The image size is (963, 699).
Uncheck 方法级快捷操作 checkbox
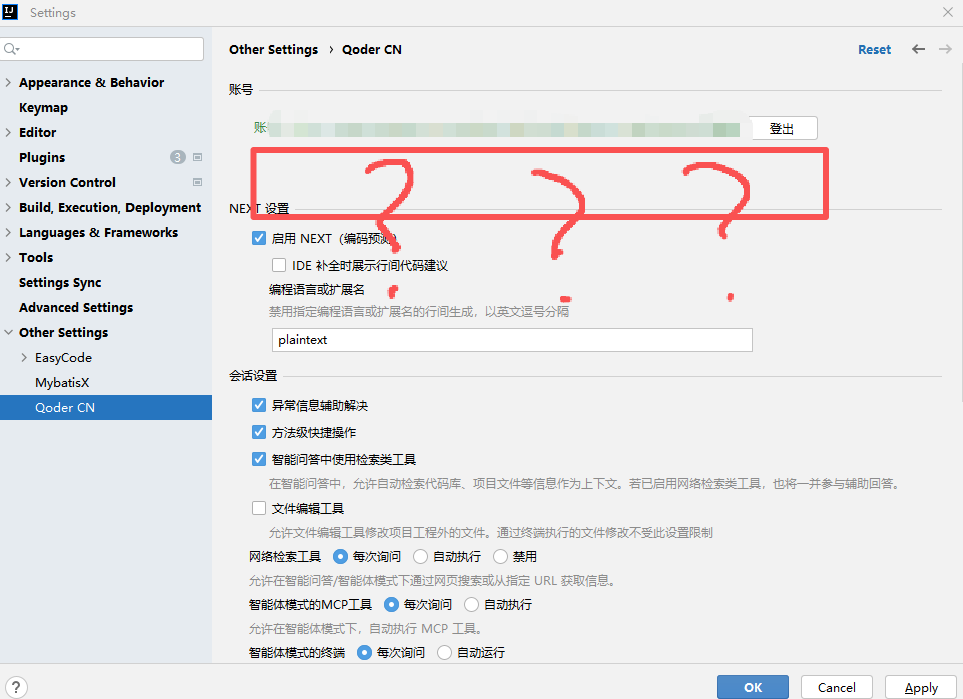coord(259,432)
